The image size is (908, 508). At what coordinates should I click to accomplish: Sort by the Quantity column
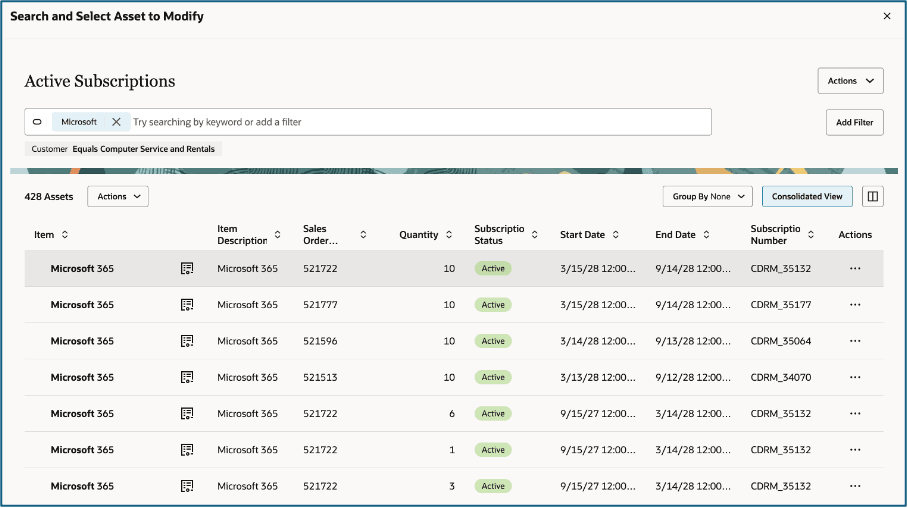[449, 235]
